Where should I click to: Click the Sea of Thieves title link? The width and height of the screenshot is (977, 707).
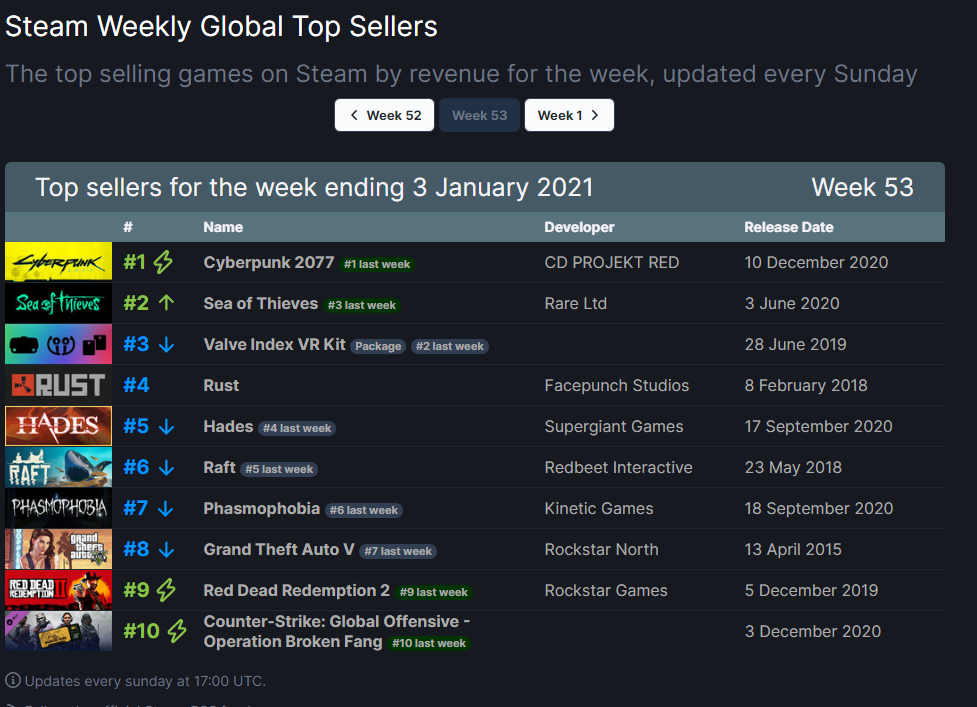260,303
